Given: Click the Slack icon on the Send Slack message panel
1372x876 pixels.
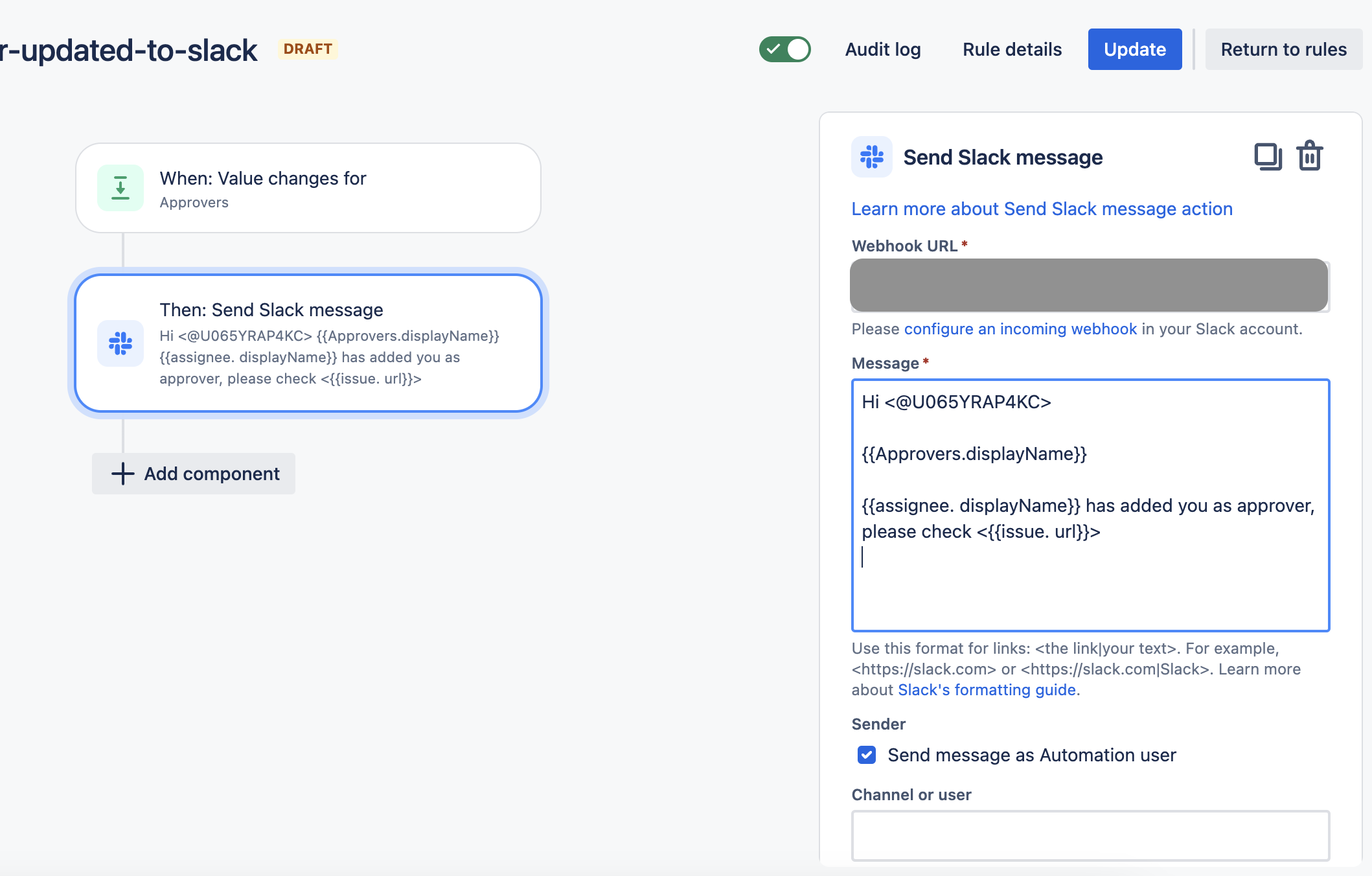Looking at the screenshot, I should coord(871,157).
